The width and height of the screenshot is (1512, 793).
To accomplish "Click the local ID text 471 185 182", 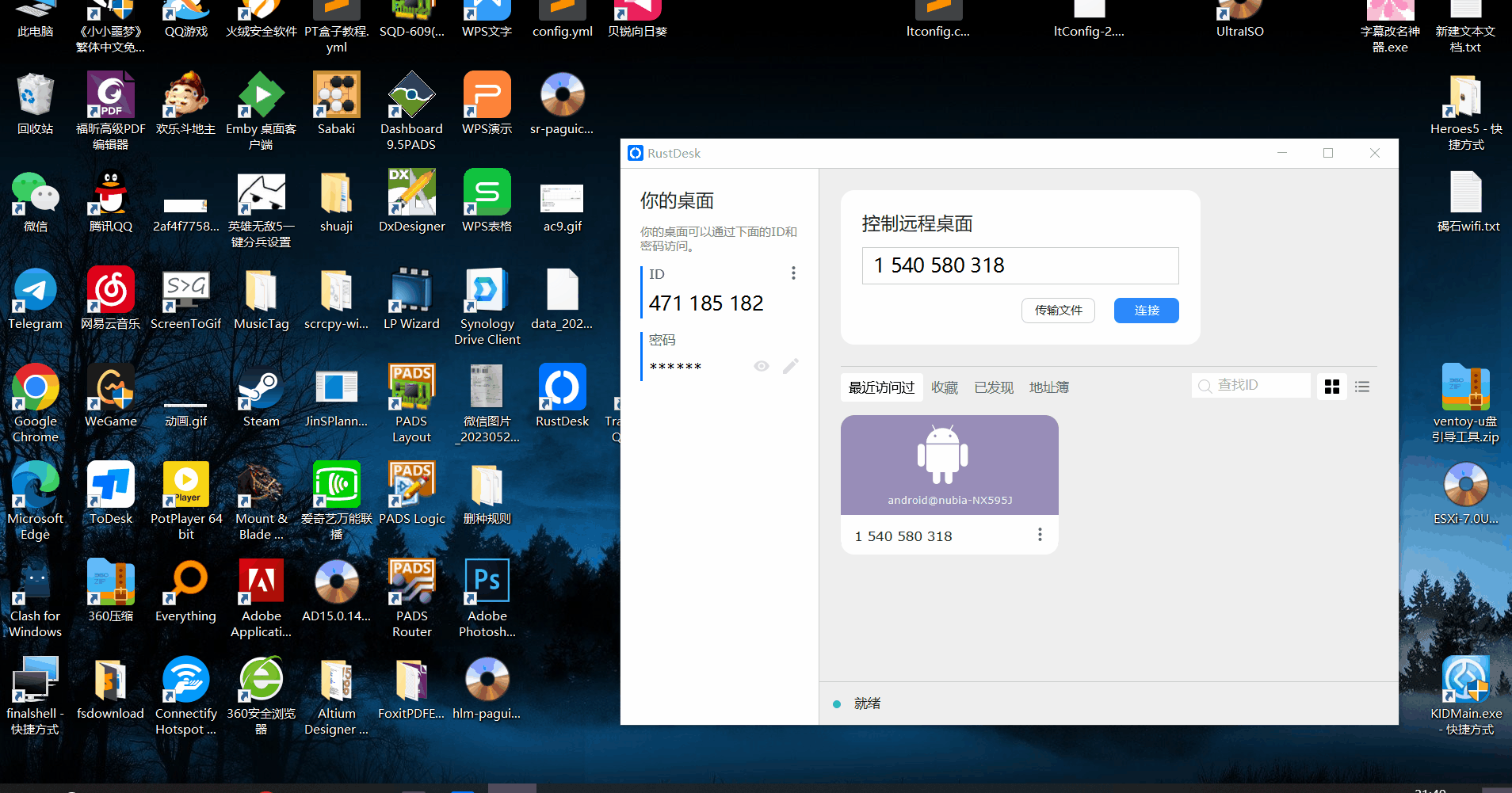I will 706,303.
